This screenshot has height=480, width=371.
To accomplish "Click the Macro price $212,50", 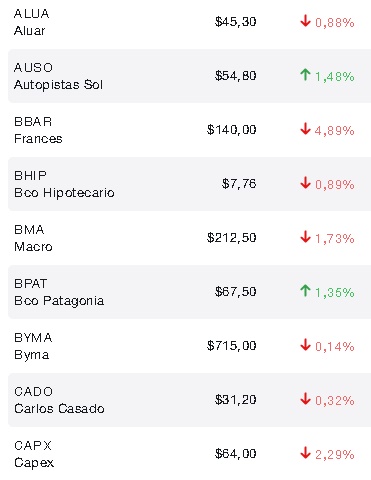I will pos(231,238).
